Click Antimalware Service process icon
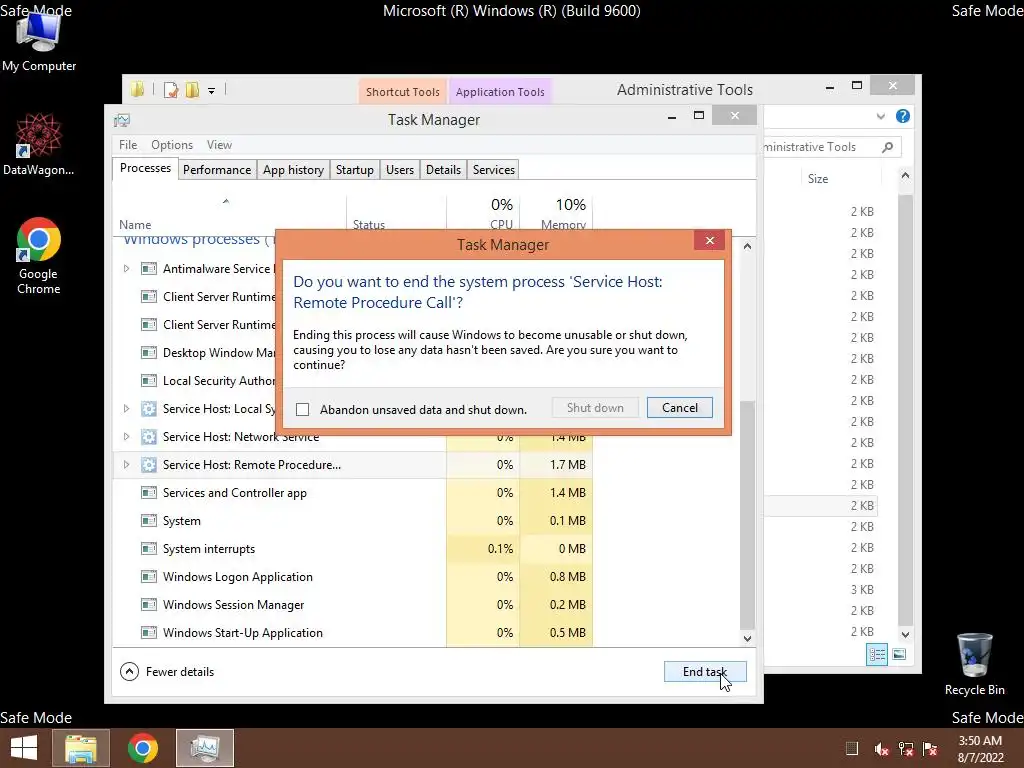The height and width of the screenshot is (768, 1024). click(149, 268)
